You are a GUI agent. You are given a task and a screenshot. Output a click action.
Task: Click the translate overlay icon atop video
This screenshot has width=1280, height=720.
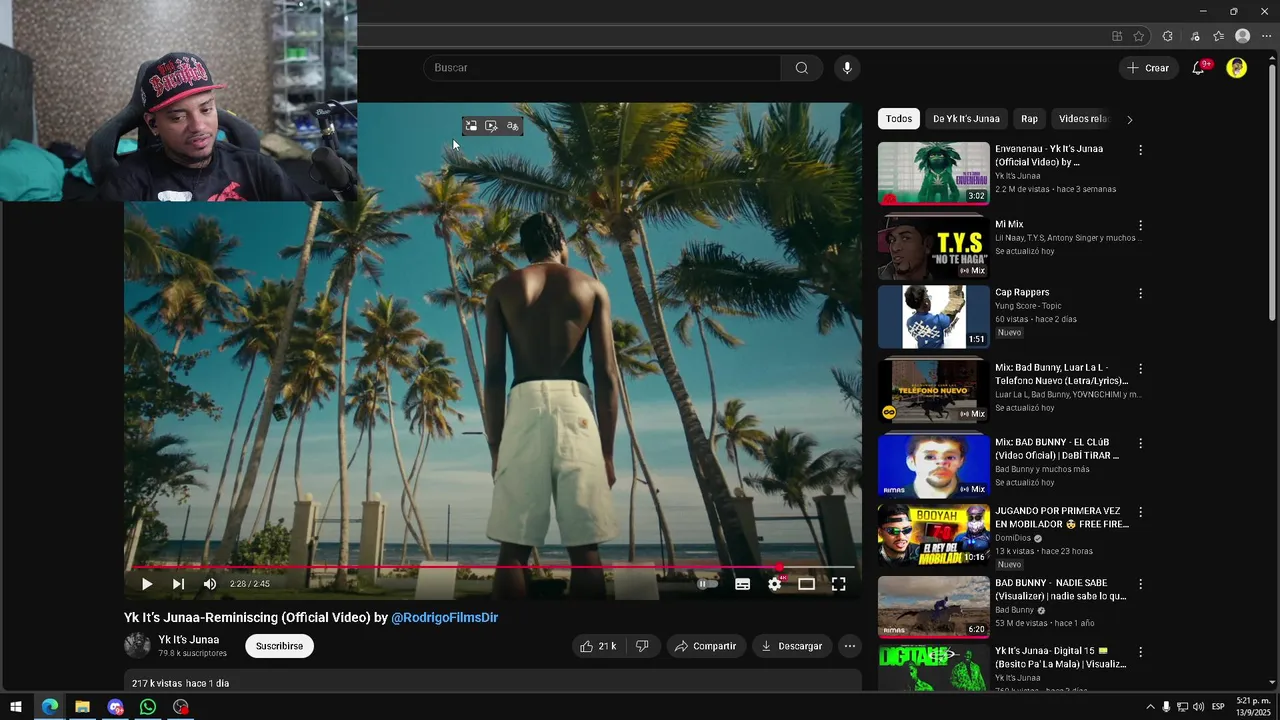click(512, 126)
